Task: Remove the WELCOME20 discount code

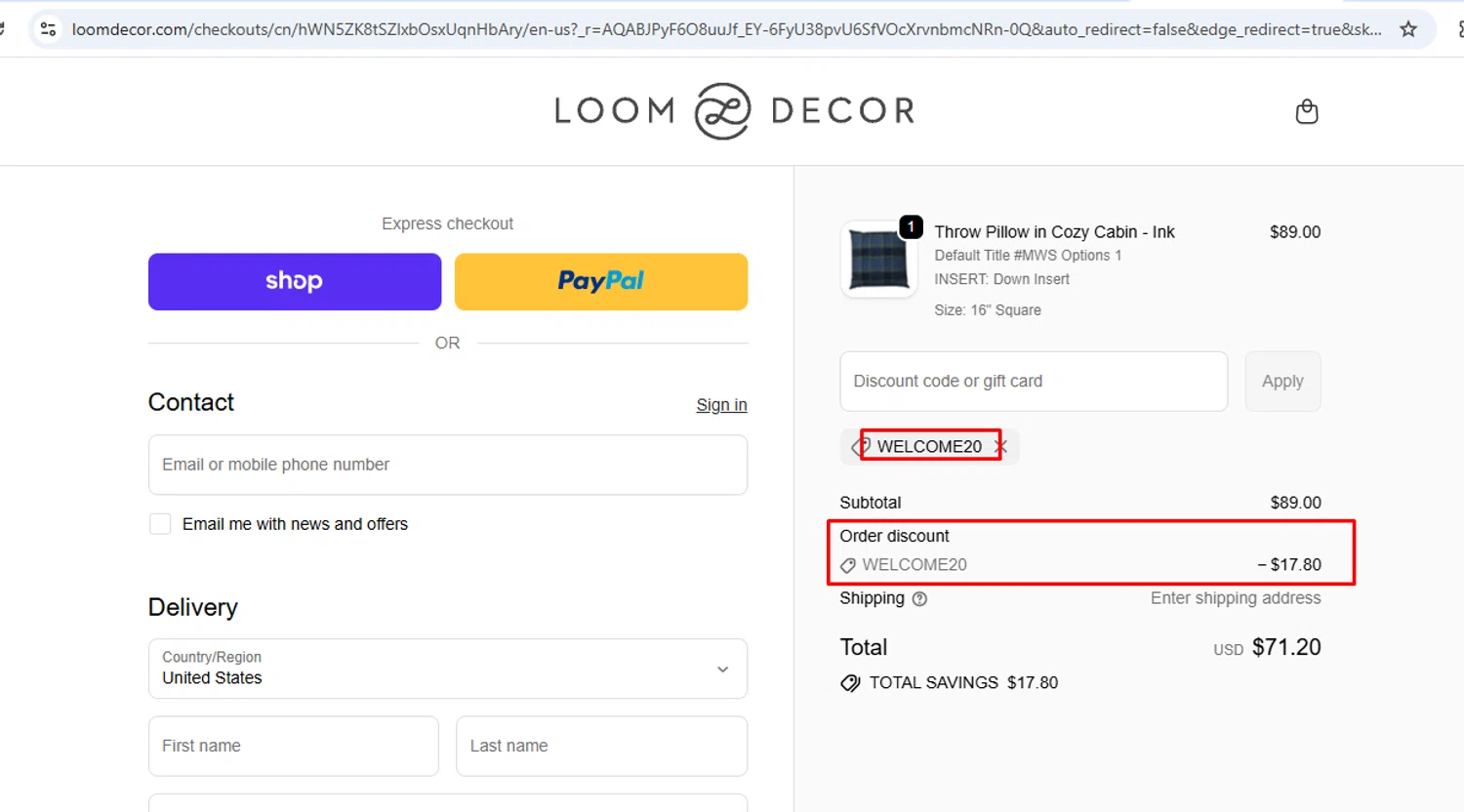Action: coord(1000,446)
